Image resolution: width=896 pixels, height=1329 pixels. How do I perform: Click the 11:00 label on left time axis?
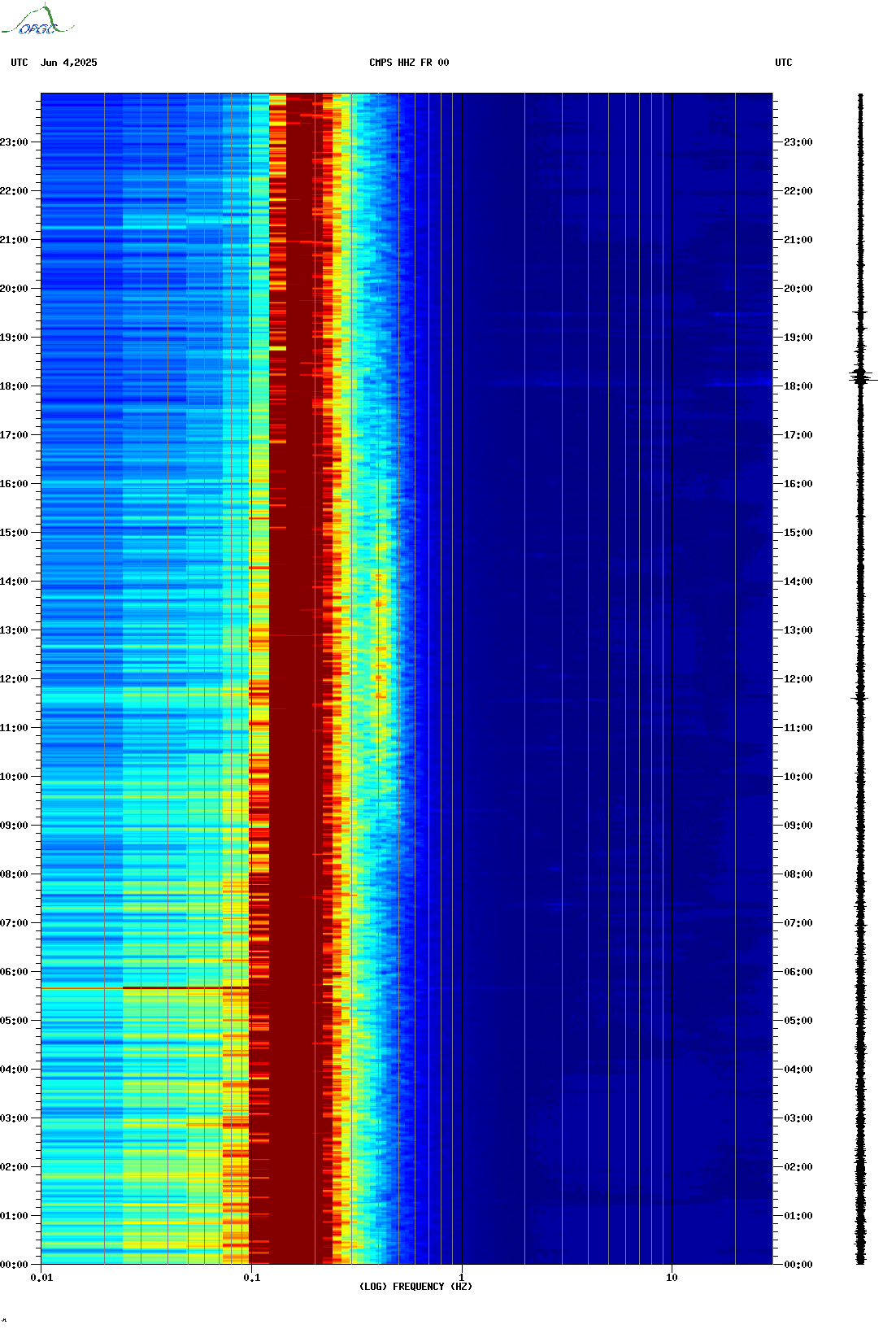click(x=15, y=728)
